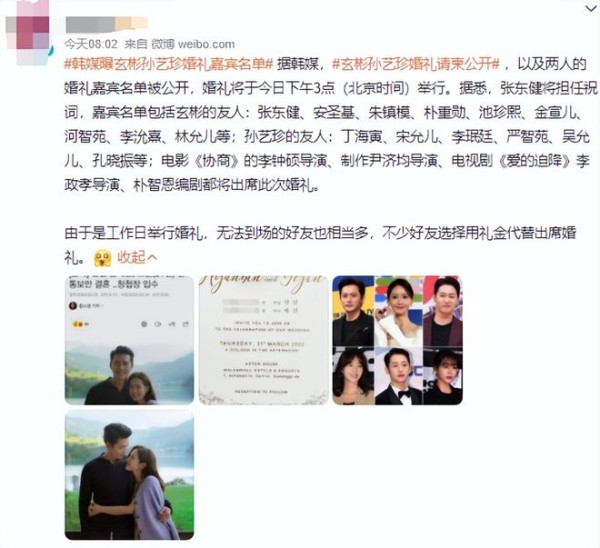Open the couple hugging photo thumbnail

pyautogui.click(x=129, y=475)
